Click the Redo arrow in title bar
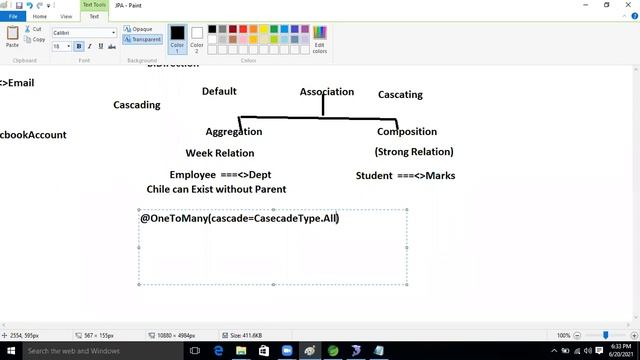This screenshot has height=360, width=640. [x=40, y=5]
